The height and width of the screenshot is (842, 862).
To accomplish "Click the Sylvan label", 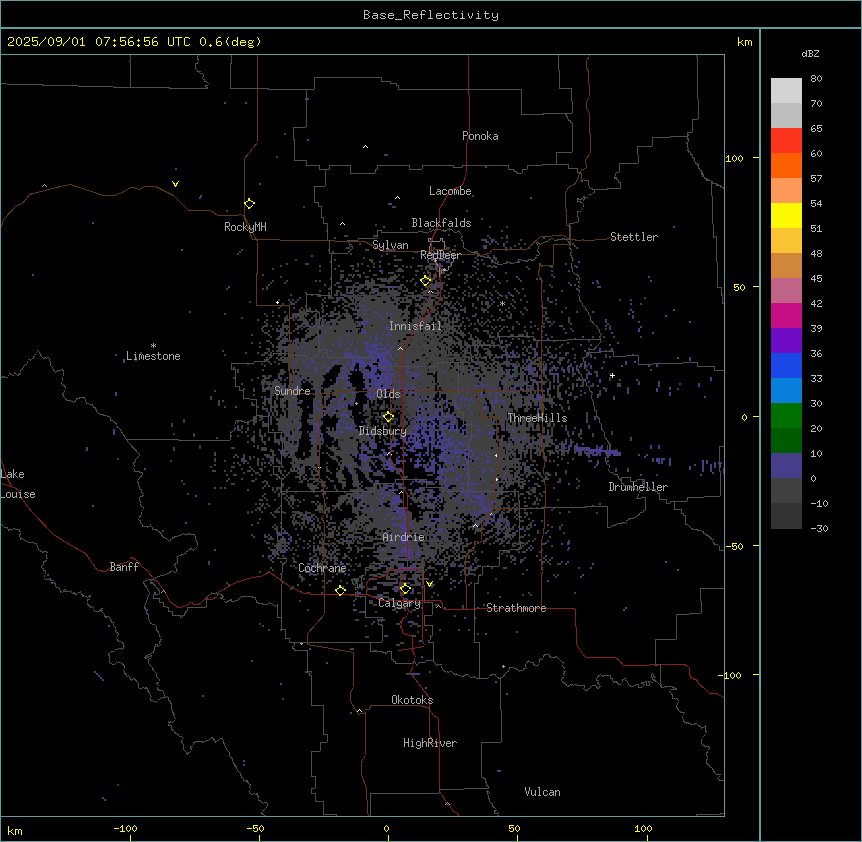I will click(x=390, y=245).
